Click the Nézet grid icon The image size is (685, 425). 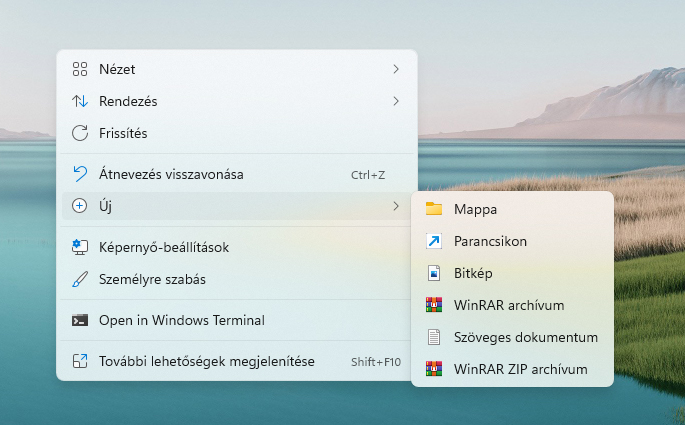(81, 69)
